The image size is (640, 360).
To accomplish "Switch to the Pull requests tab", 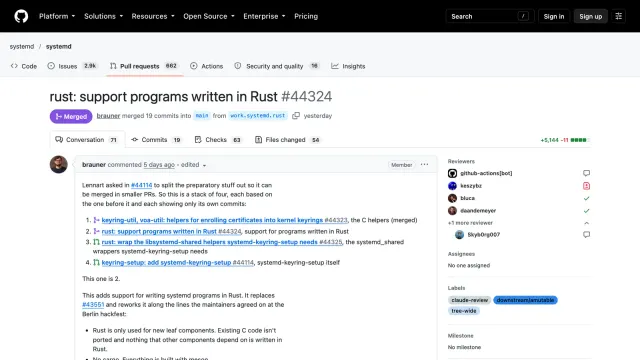I will 144,66.
